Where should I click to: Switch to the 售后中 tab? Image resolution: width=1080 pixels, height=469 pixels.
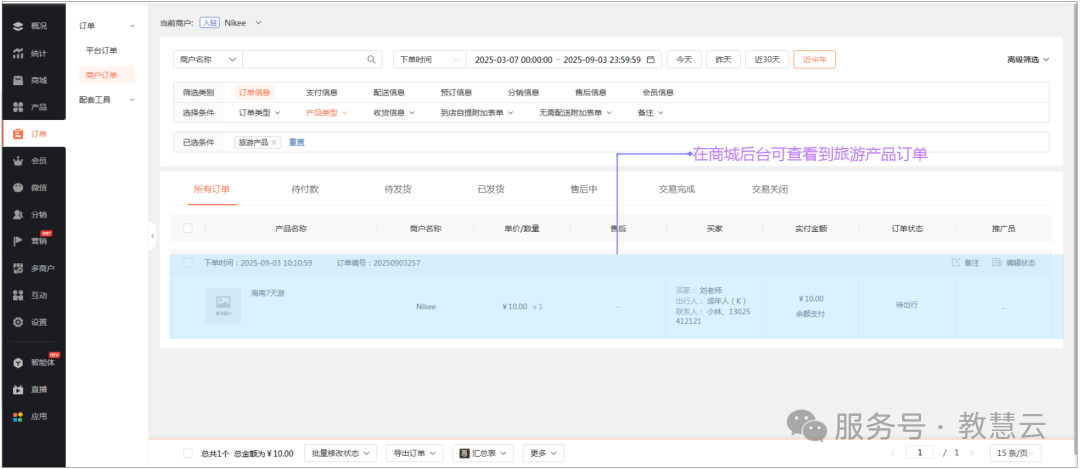(583, 189)
